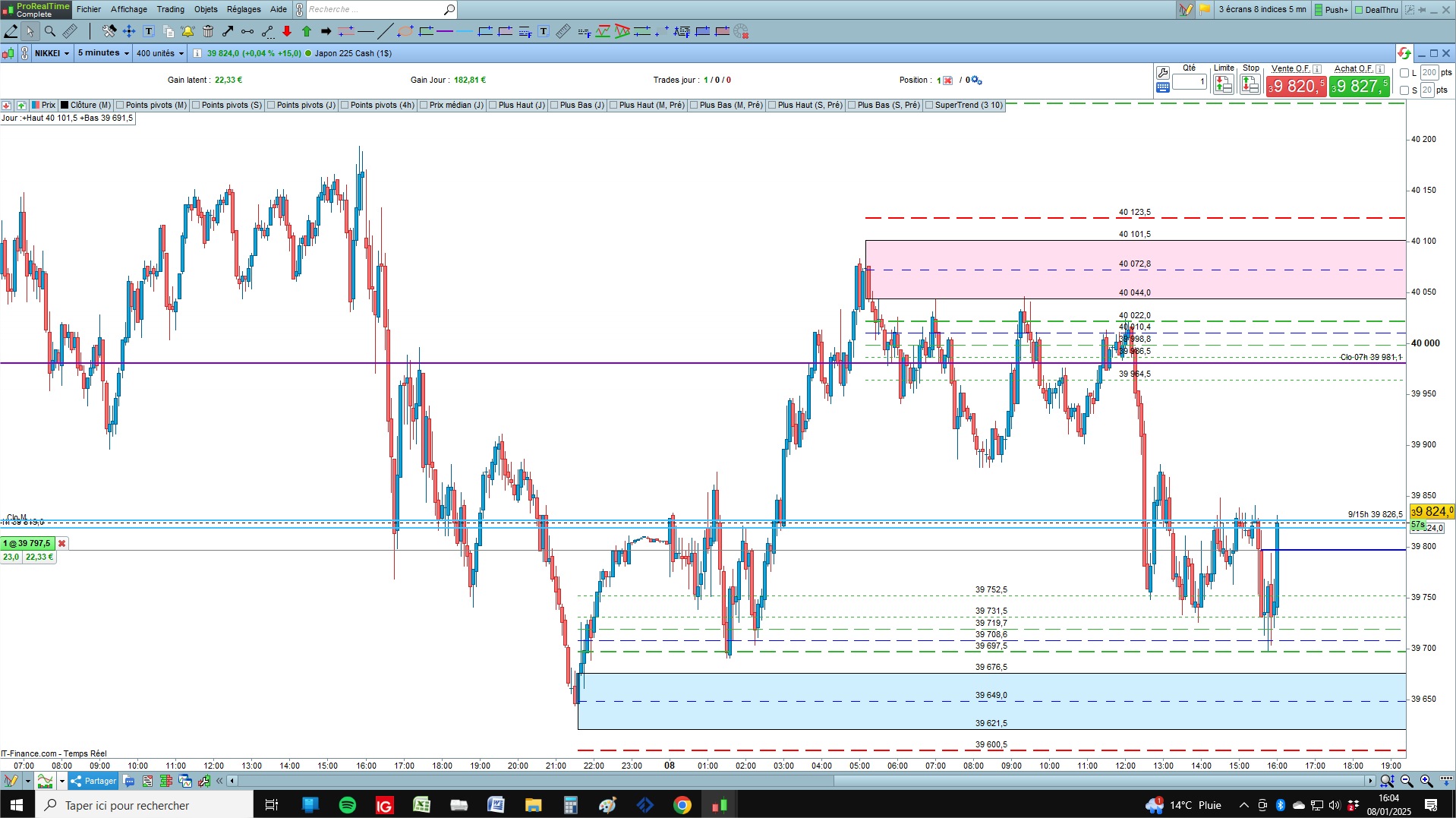This screenshot has width=1456, height=818.
Task: Enable the L limit points checkbox
Action: [1404, 73]
